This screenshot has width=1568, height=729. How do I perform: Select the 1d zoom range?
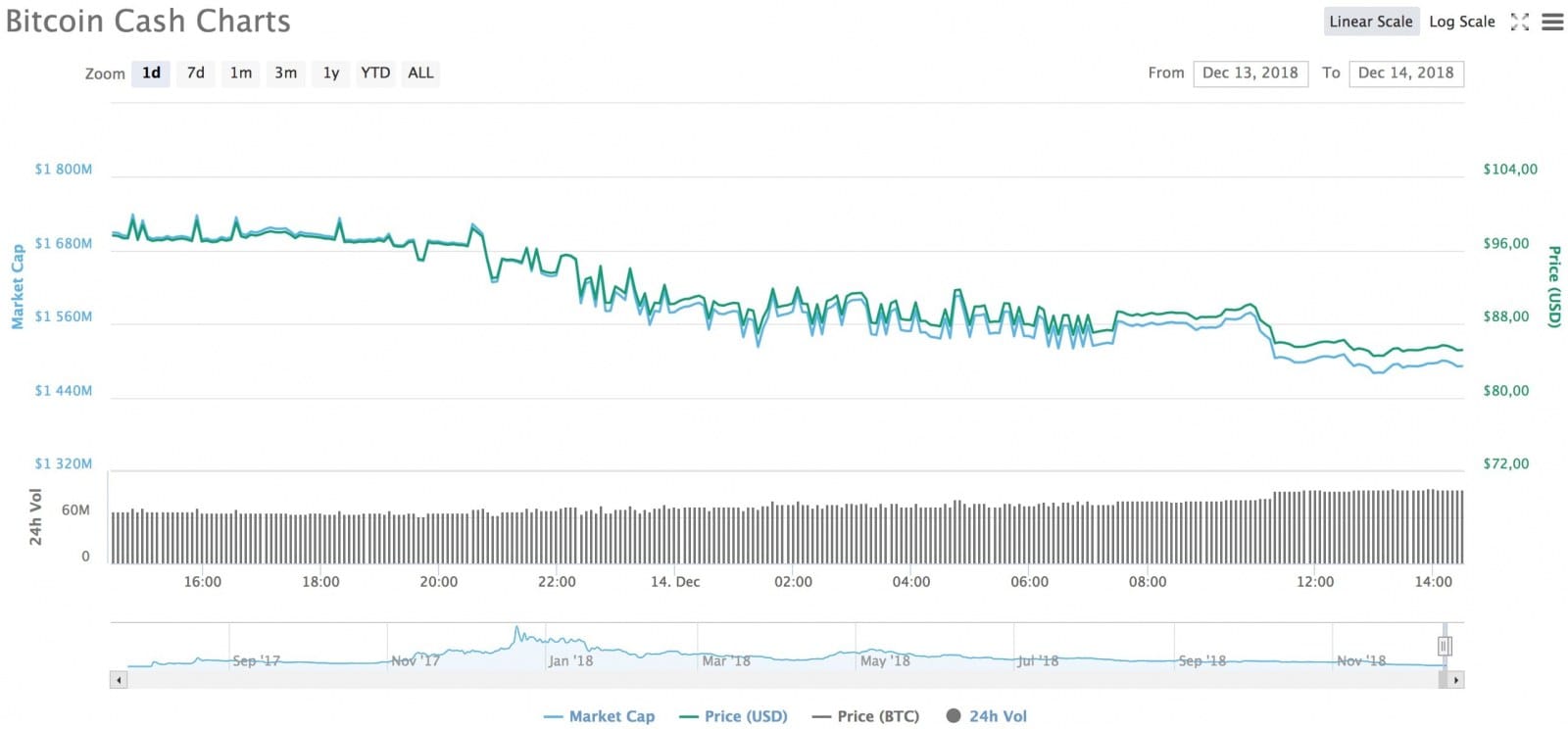151,73
